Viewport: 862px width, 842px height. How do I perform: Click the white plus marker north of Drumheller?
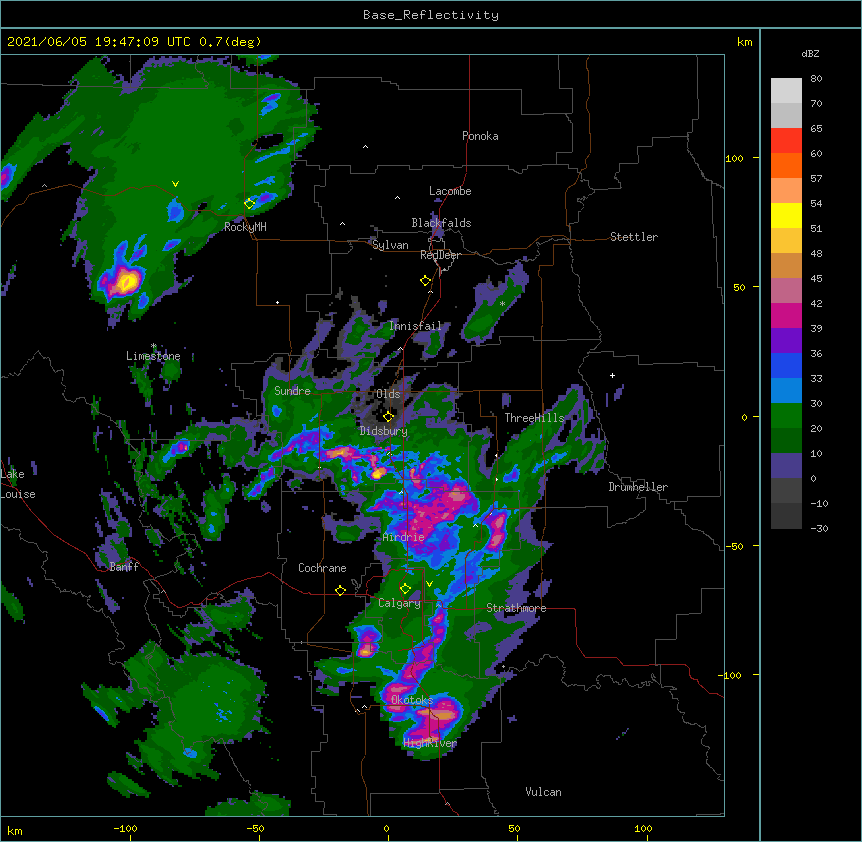612,375
